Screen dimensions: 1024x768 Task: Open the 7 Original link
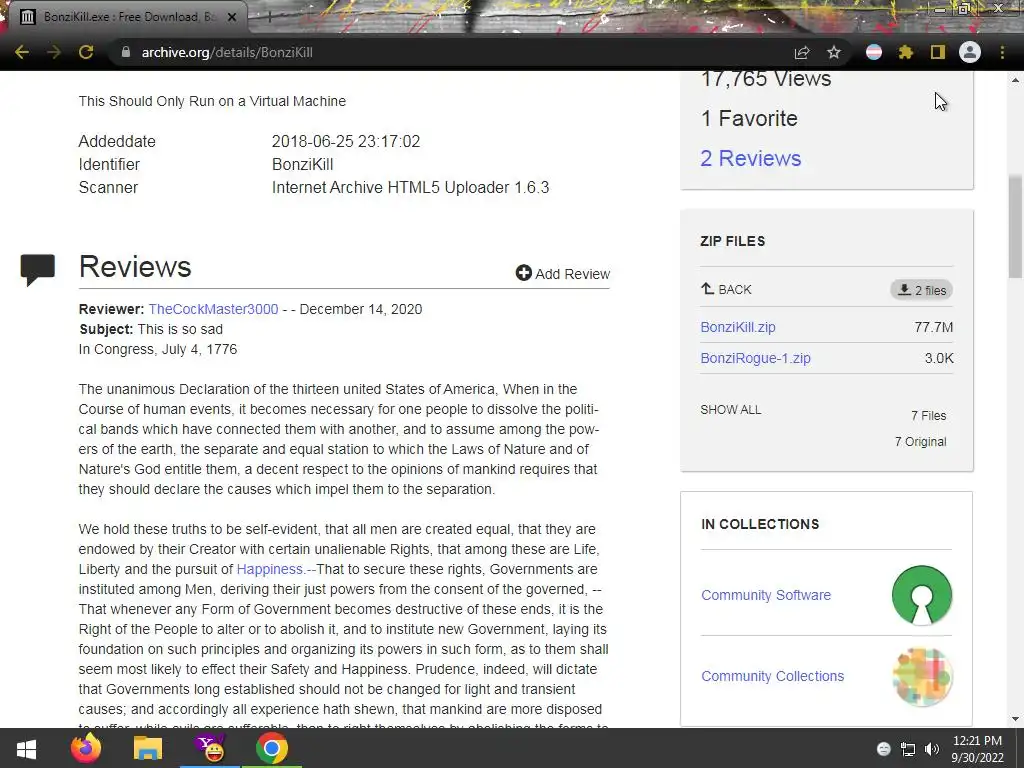(x=920, y=441)
